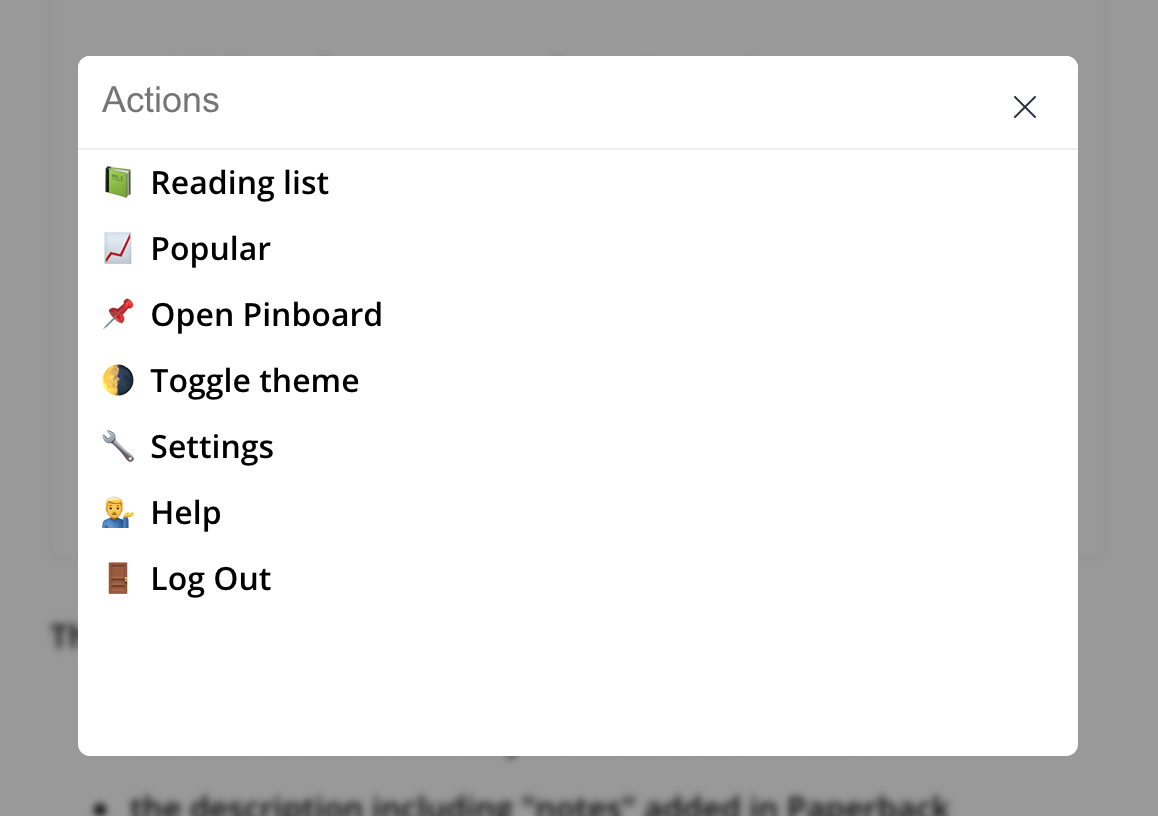Viewport: 1158px width, 816px height.
Task: Choose the Open Pinboard text link
Action: (267, 315)
